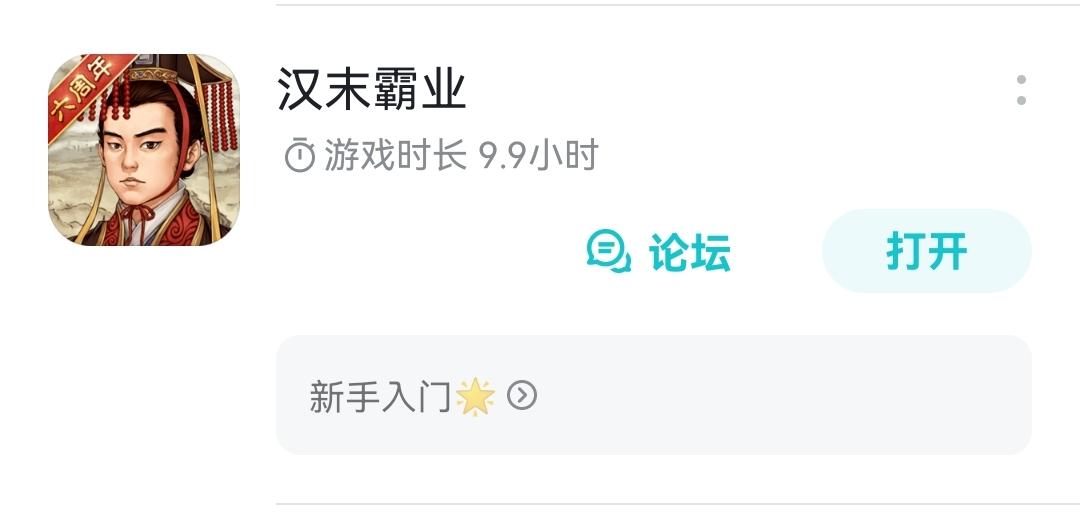Tap the circled arrow next to 新手入门
Image resolution: width=1080 pixels, height=525 pixels.
521,395
